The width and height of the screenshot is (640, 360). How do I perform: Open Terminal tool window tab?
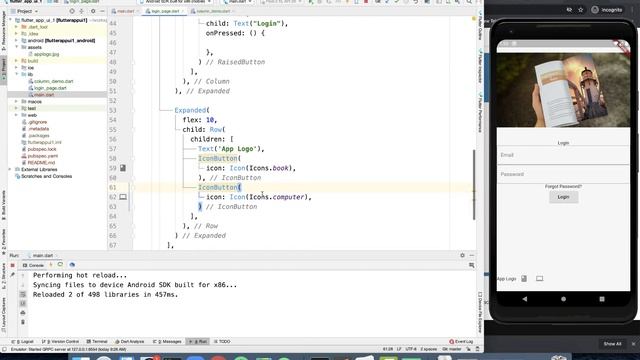click(x=97, y=342)
